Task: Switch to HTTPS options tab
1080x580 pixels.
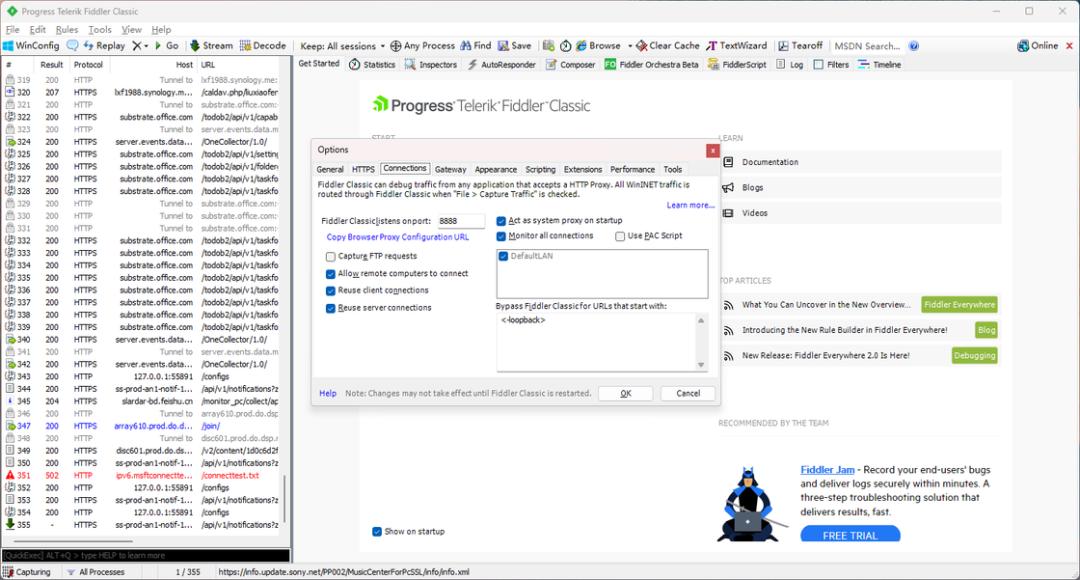Action: pos(363,169)
